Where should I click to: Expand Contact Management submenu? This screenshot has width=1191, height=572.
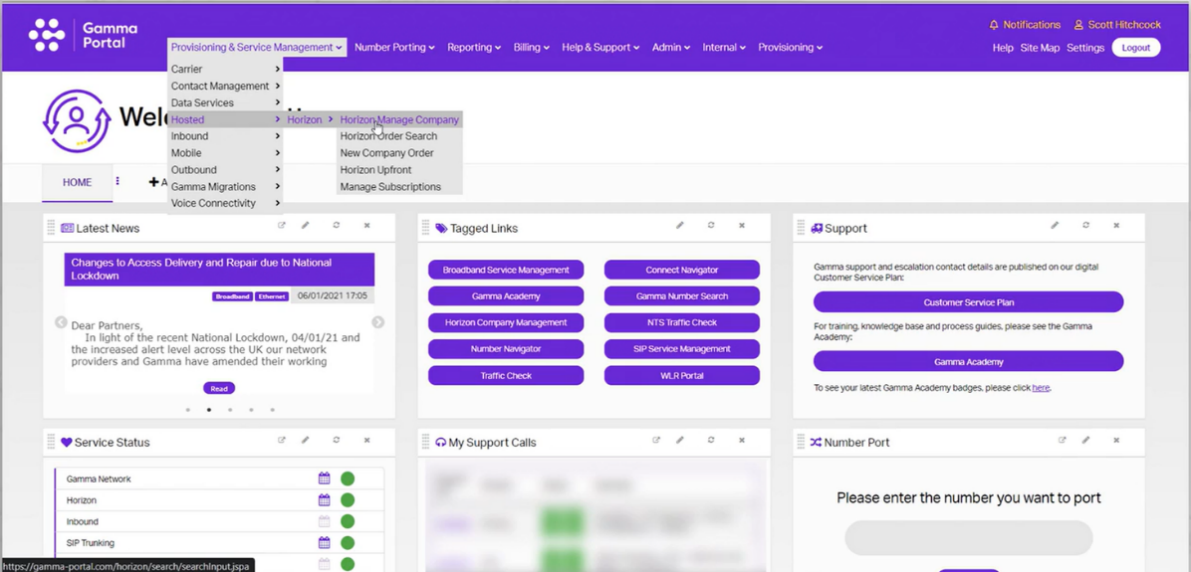point(226,86)
